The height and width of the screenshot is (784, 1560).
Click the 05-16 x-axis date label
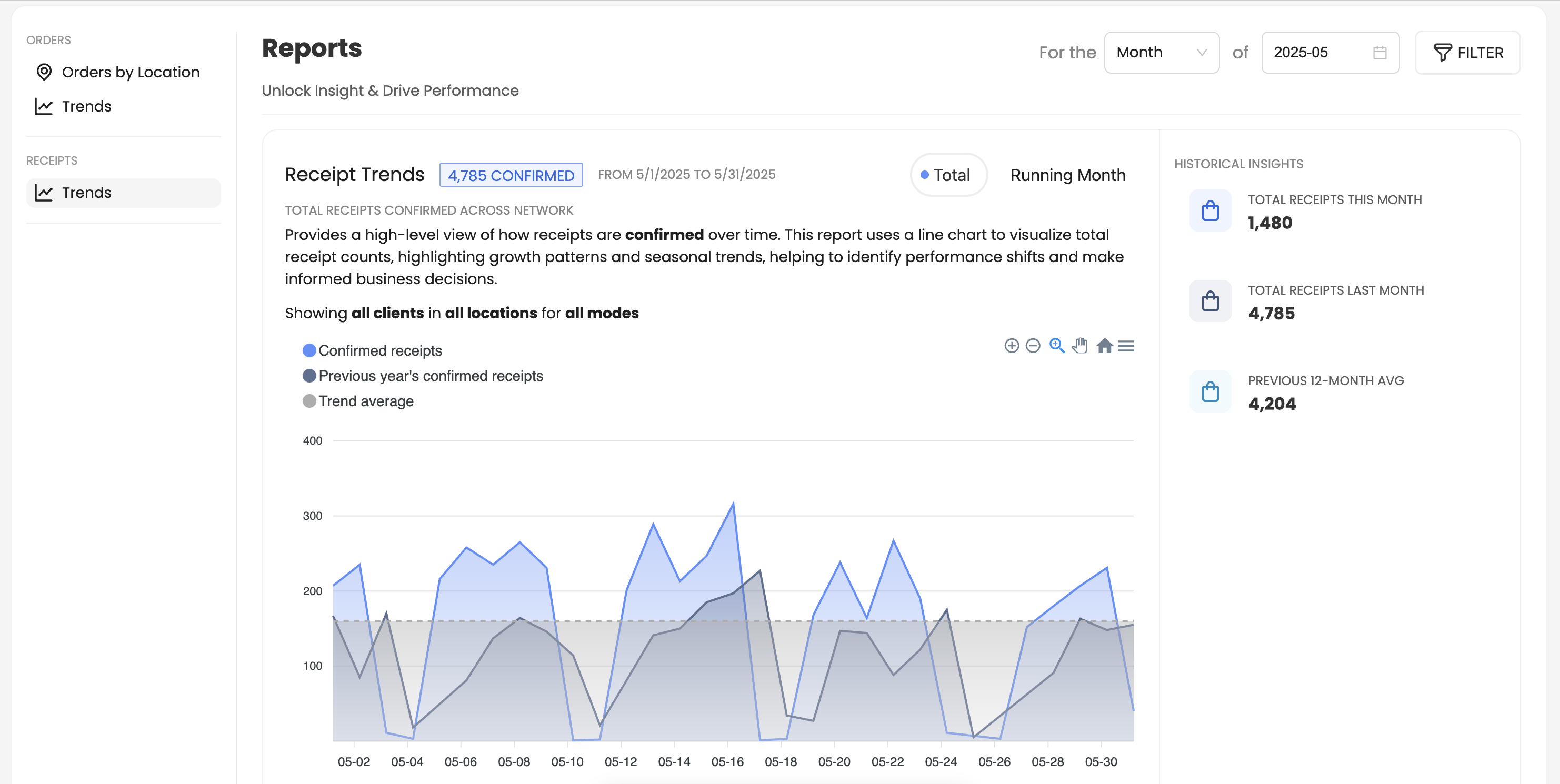(x=727, y=761)
